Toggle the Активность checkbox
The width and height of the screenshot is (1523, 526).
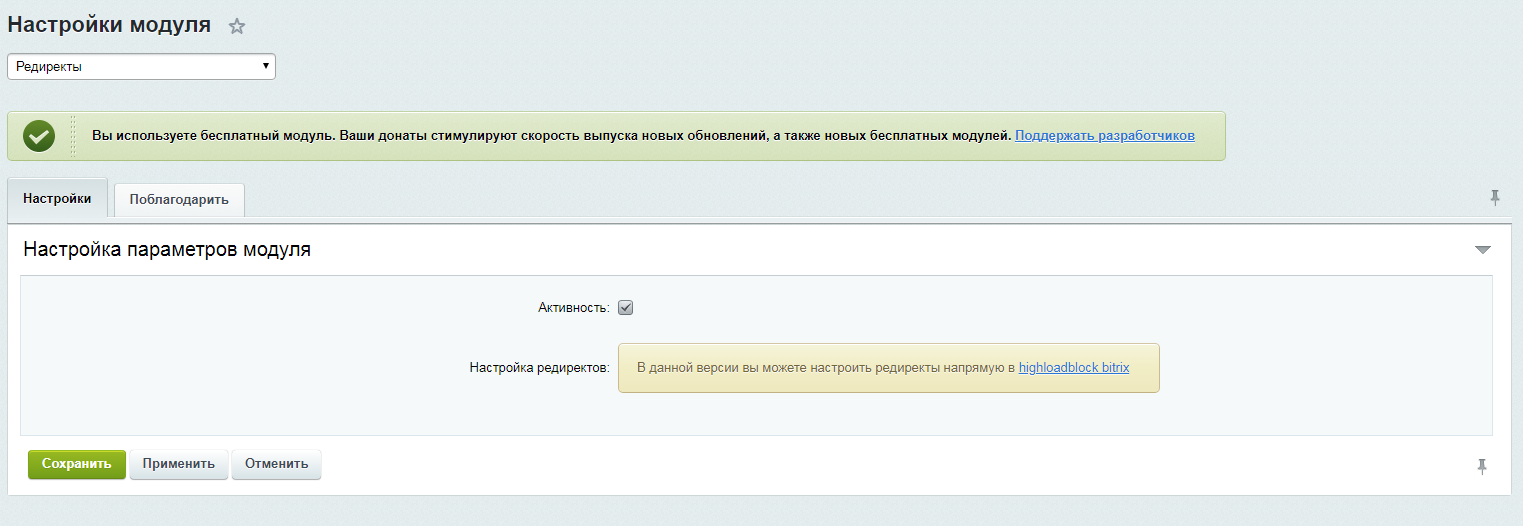point(626,308)
